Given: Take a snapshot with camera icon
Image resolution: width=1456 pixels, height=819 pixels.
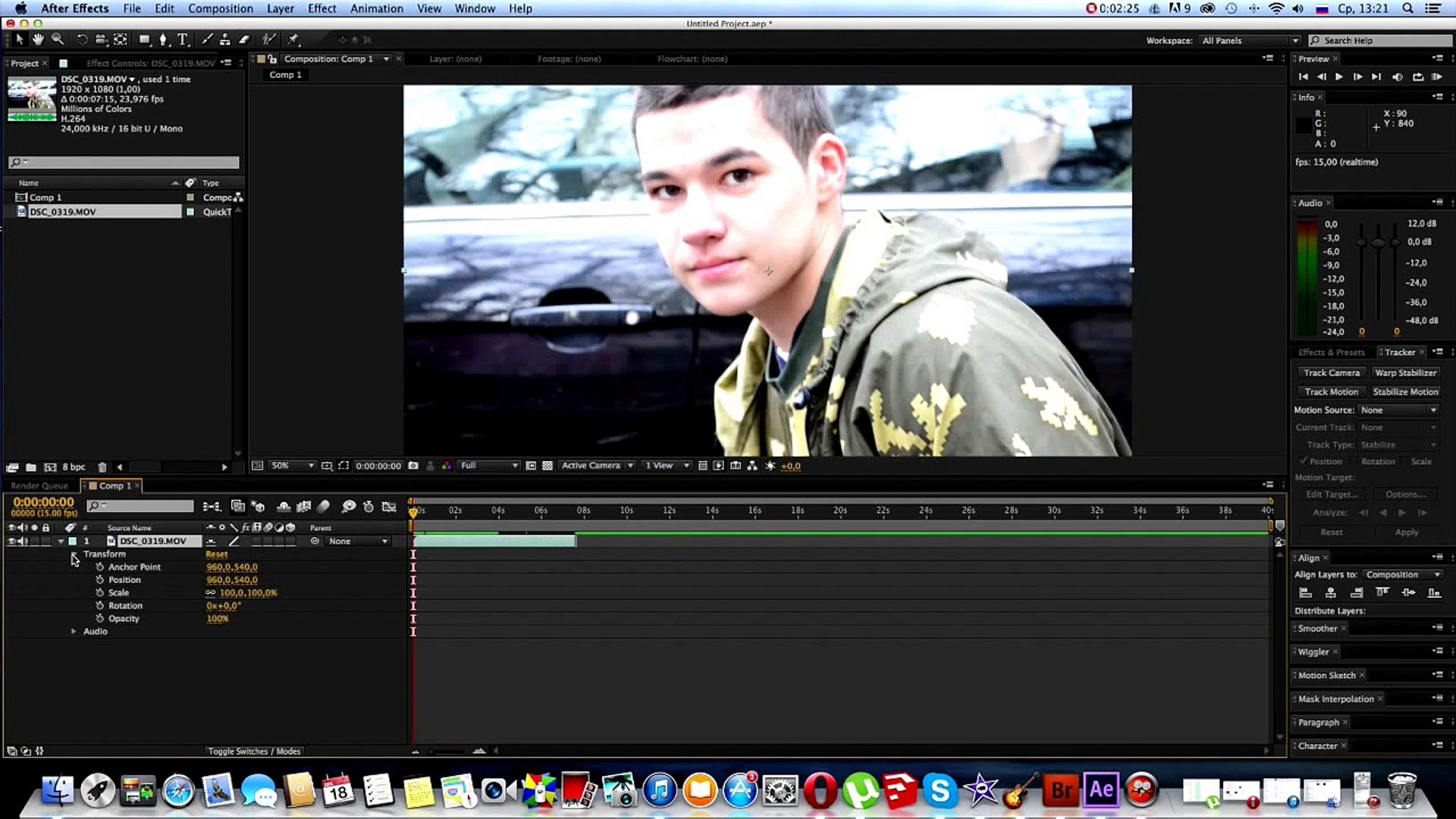Looking at the screenshot, I should [x=413, y=466].
